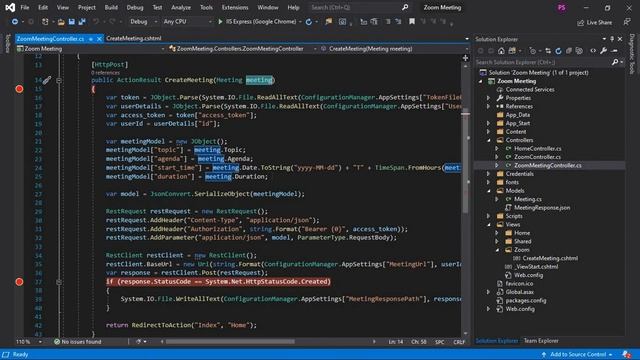Open the CreateMeeting member navigation dropdown

[393, 49]
